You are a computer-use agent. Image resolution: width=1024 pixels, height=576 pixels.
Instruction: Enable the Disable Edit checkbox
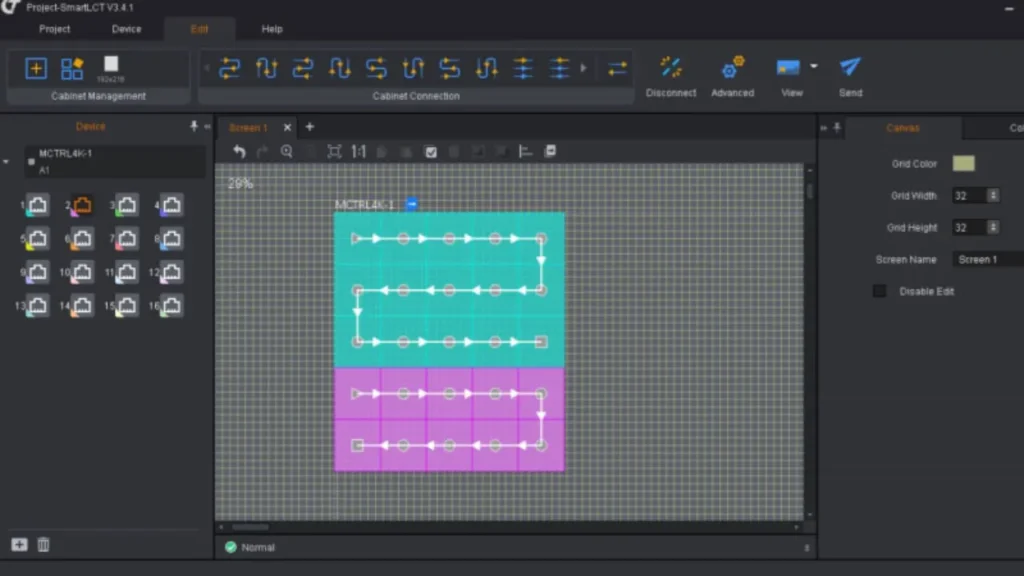tap(879, 291)
